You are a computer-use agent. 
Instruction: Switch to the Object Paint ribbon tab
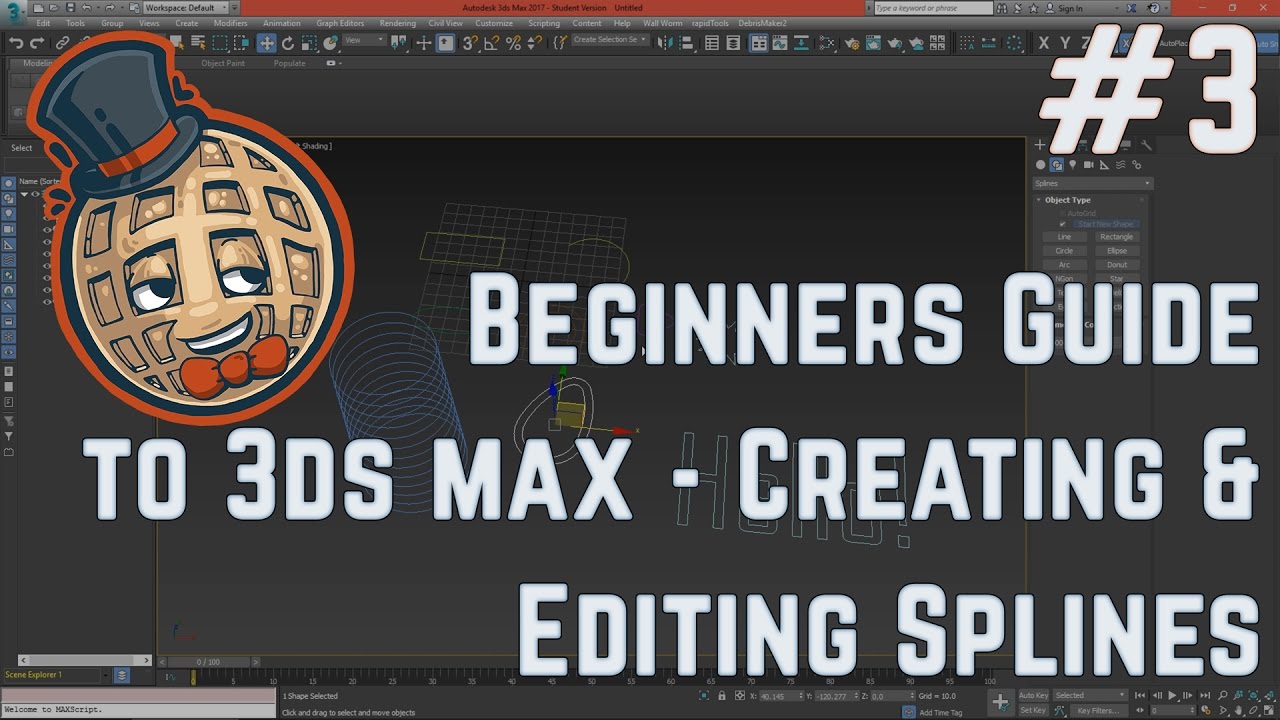click(x=223, y=63)
